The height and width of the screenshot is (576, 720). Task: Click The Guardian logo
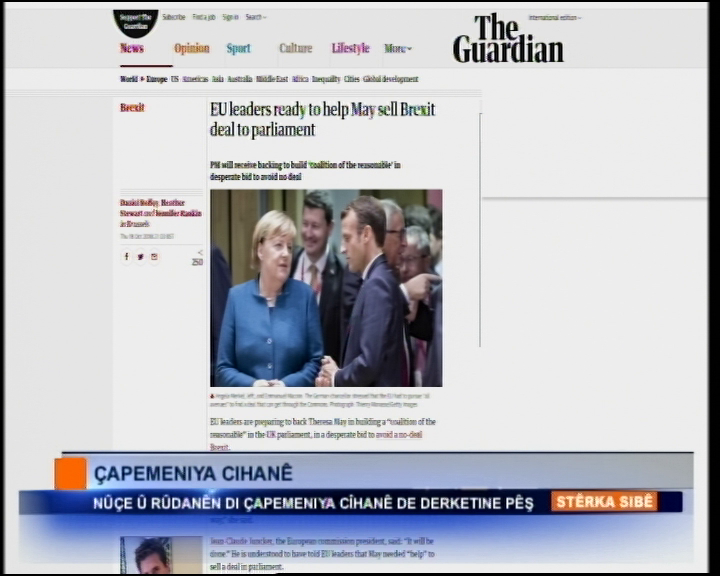coord(508,38)
